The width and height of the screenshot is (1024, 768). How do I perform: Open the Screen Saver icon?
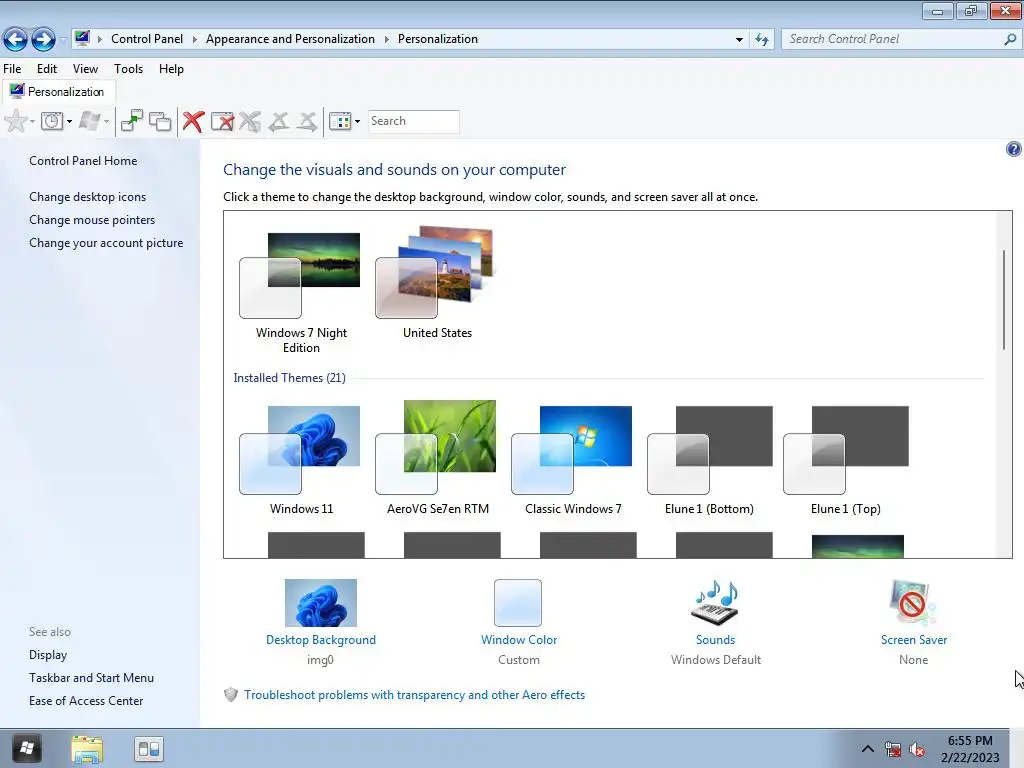click(x=913, y=602)
